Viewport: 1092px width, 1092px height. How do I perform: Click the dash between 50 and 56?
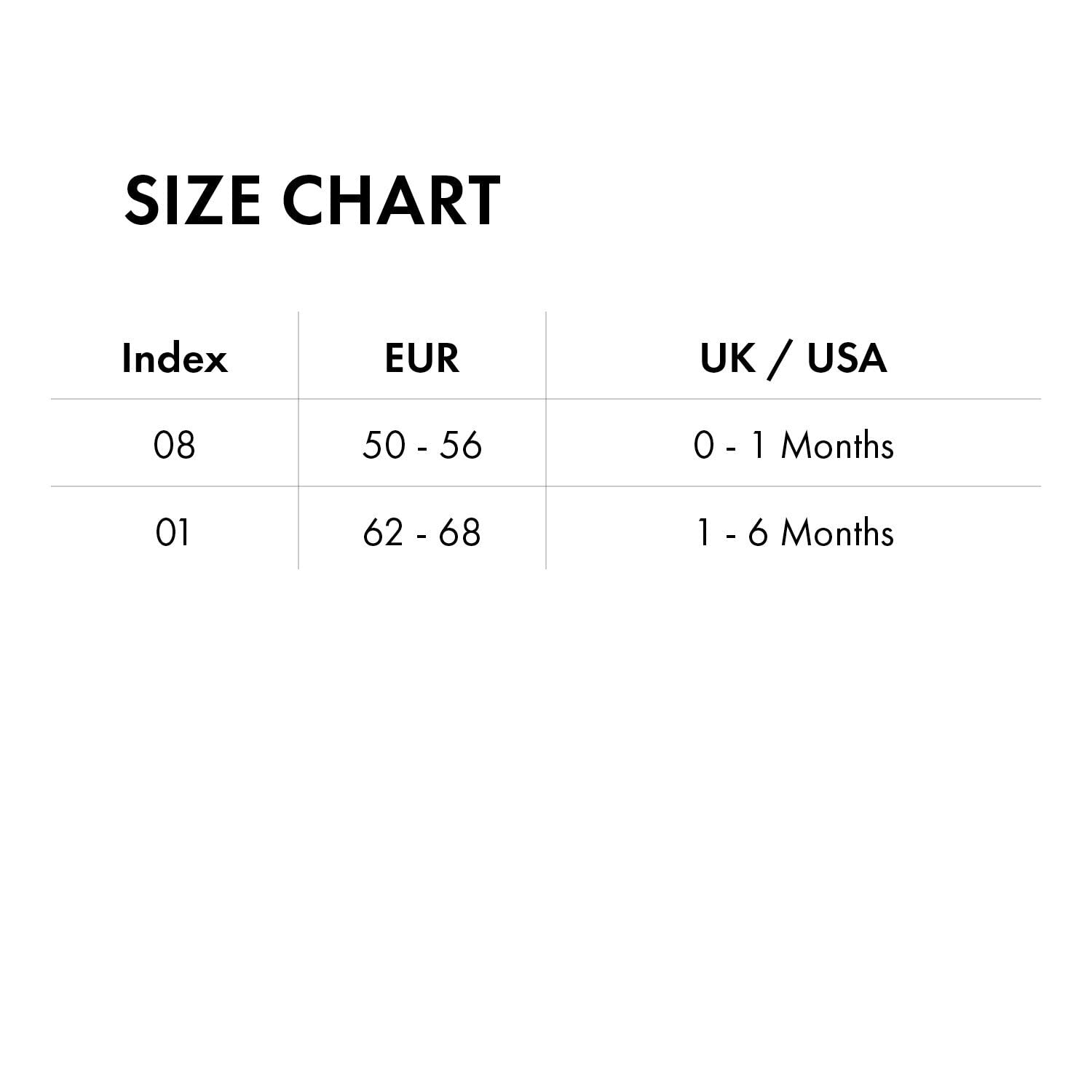point(422,447)
